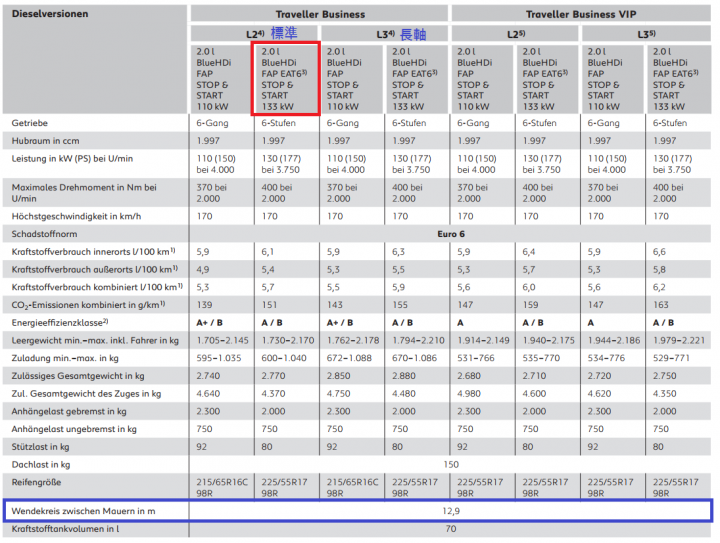The height and width of the screenshot is (543, 720).
Task: Select the Hubraum in ccm row label
Action: (45, 141)
